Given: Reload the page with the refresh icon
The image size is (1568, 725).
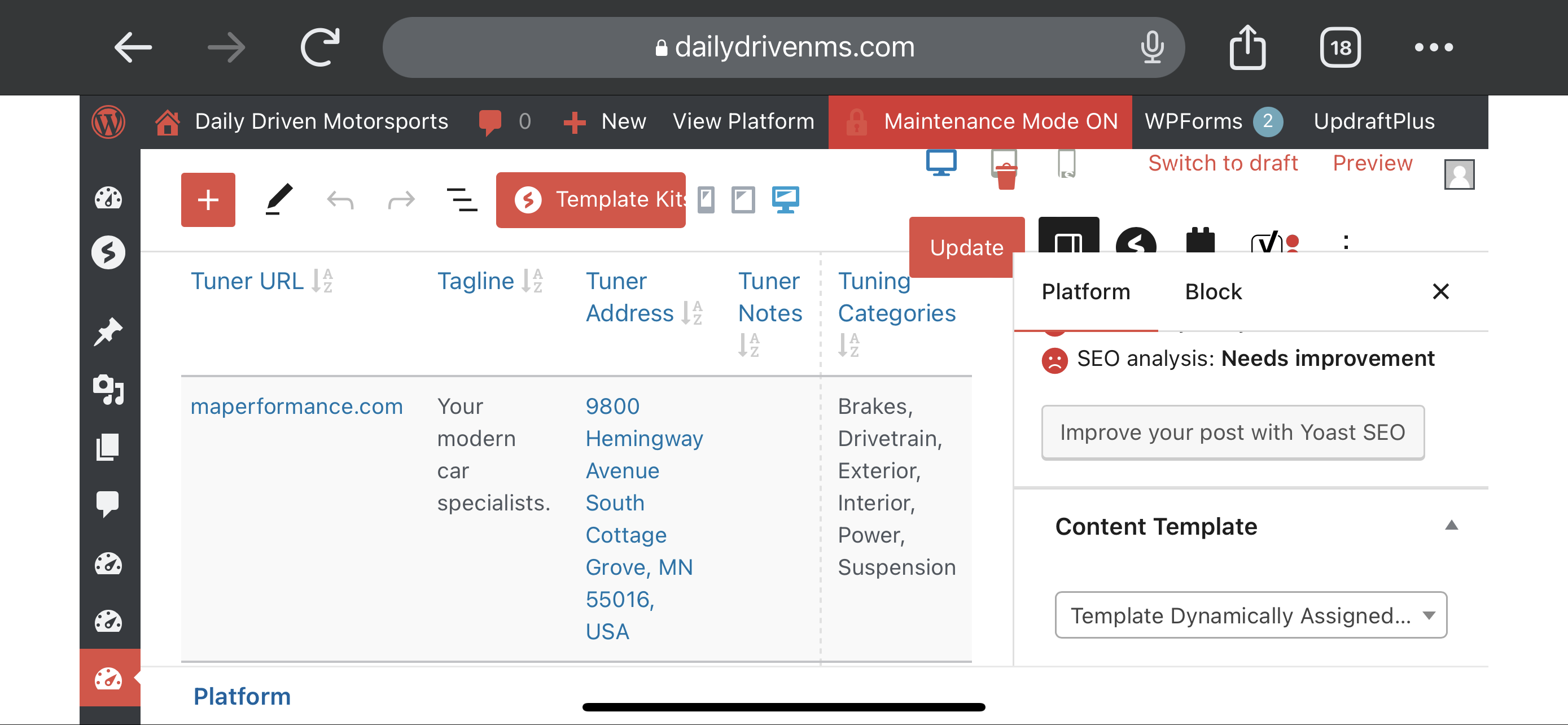Looking at the screenshot, I should point(320,47).
